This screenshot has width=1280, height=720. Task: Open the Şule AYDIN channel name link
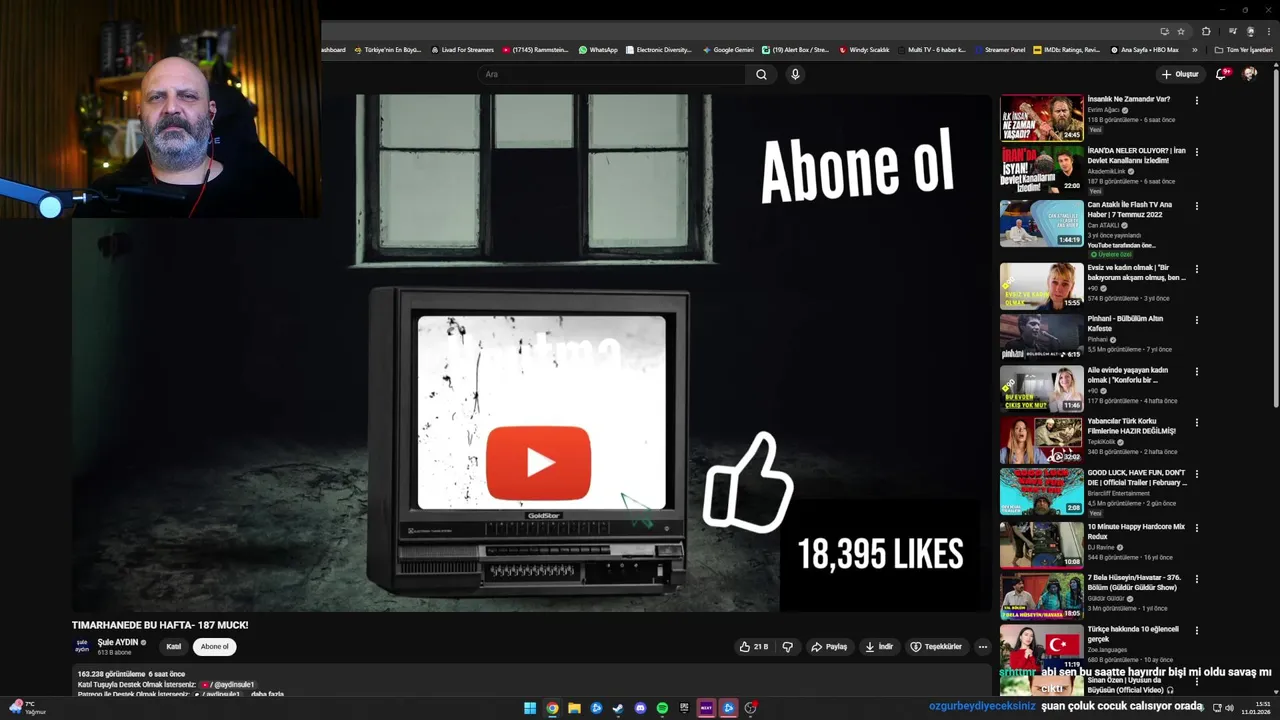pos(118,642)
